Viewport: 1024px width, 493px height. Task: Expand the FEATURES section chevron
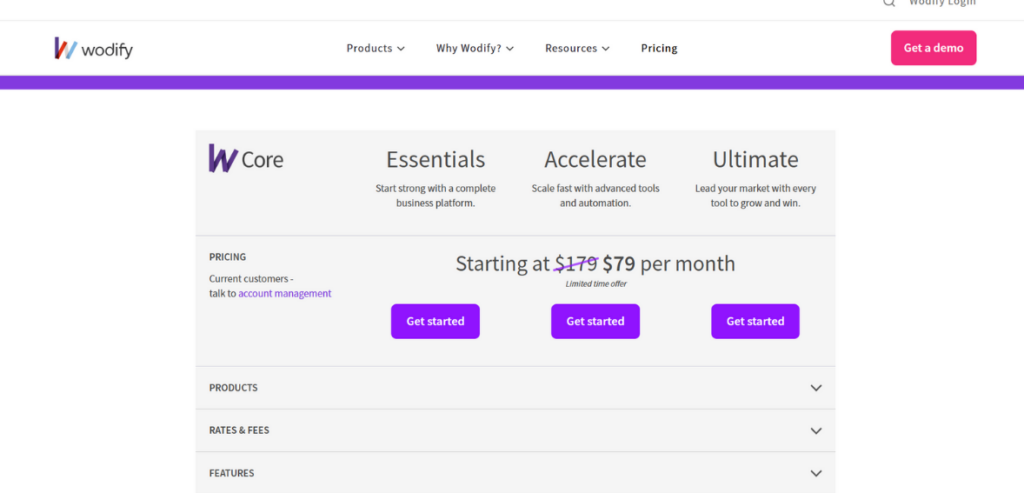tap(816, 473)
